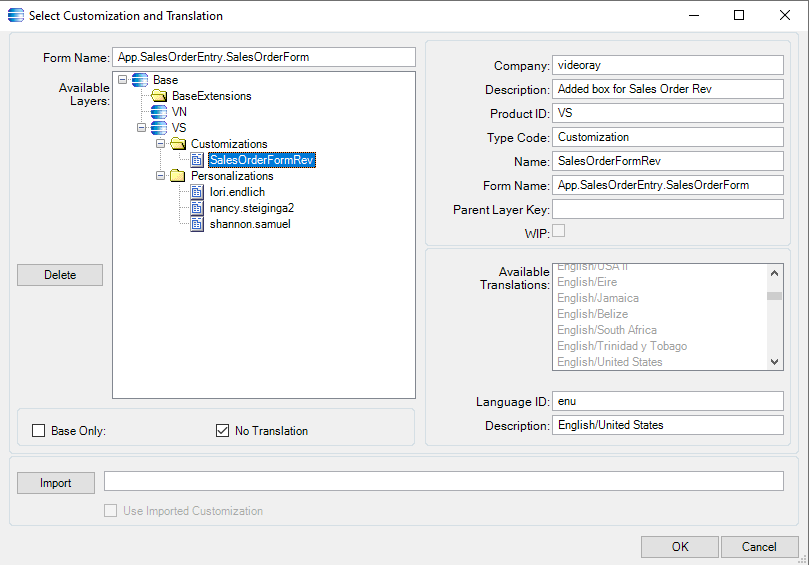
Task: Click the Personalizations folder icon
Action: tap(178, 176)
